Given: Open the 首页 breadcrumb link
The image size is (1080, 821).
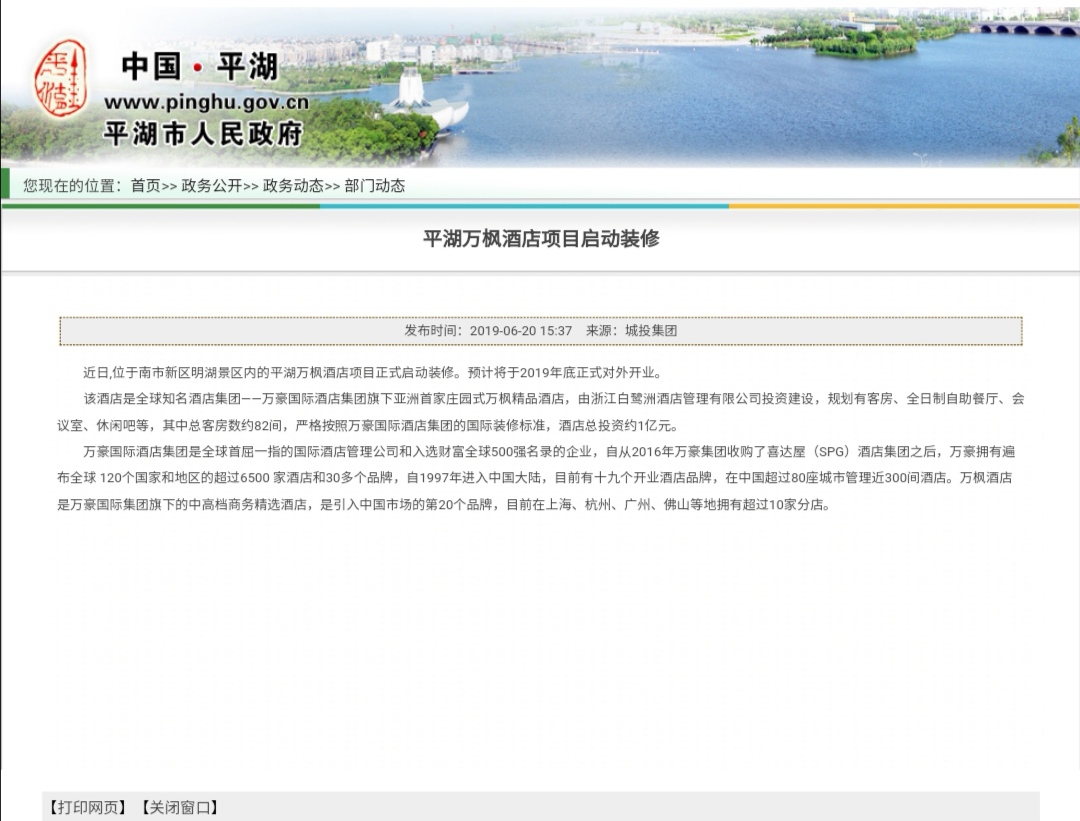Looking at the screenshot, I should [145, 185].
